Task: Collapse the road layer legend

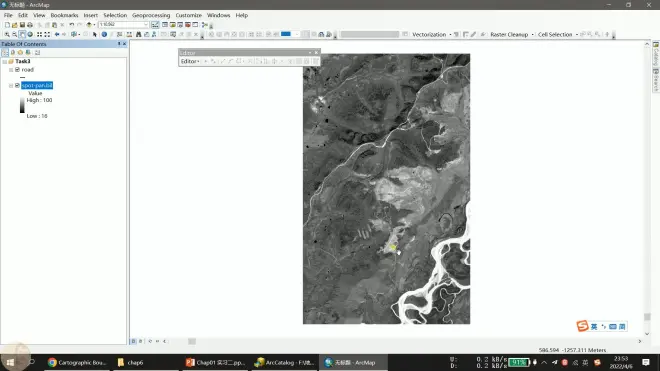Action: click(11, 70)
